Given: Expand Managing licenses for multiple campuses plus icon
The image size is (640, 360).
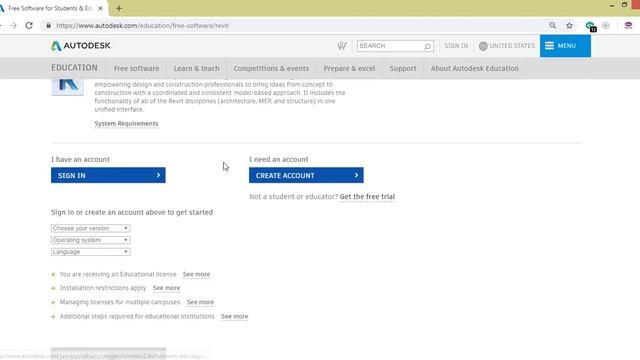Looking at the screenshot, I should point(53,302).
